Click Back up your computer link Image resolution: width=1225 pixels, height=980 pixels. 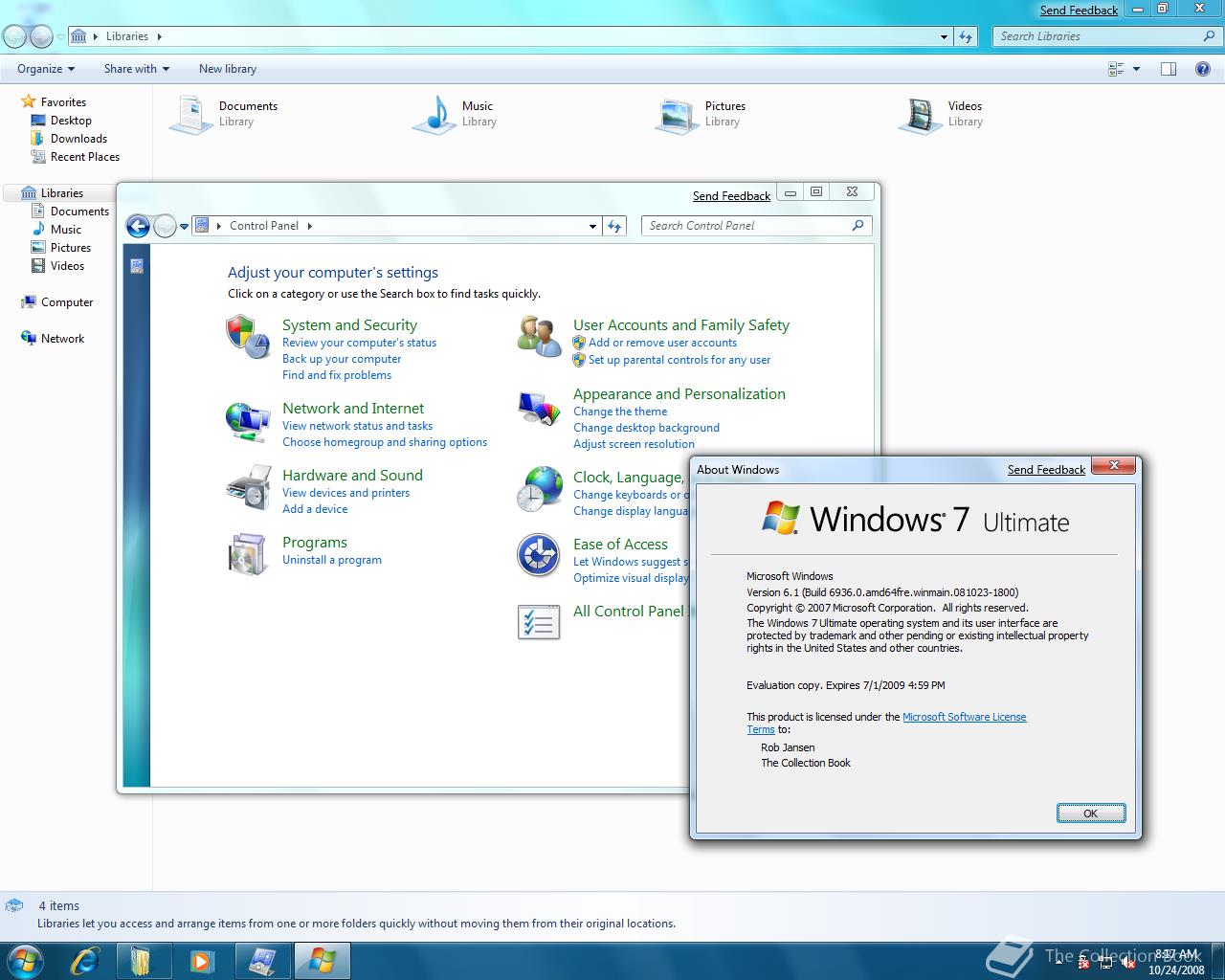click(342, 359)
